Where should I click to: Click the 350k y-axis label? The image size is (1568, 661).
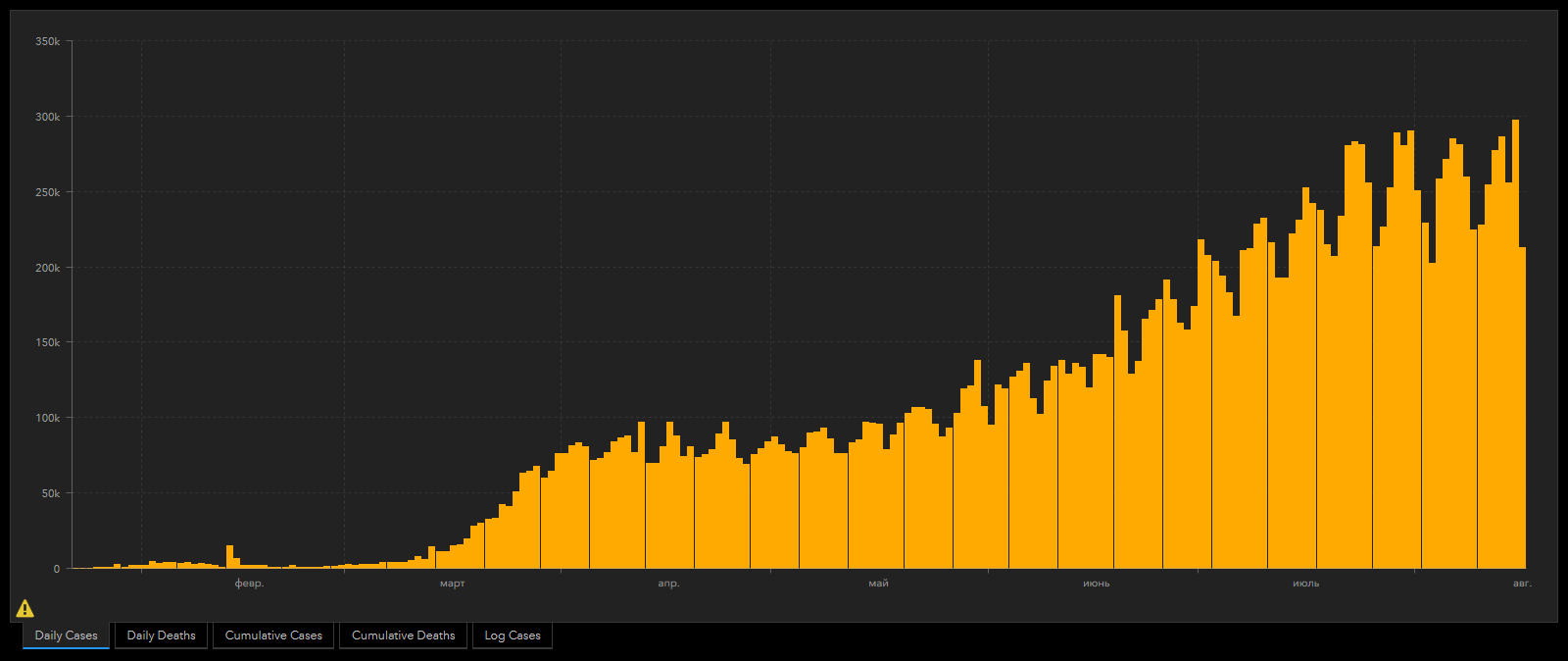click(x=47, y=41)
